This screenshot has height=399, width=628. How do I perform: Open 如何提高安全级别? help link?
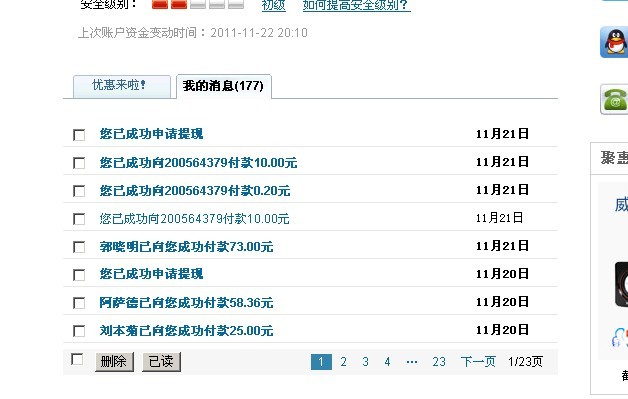coord(356,5)
